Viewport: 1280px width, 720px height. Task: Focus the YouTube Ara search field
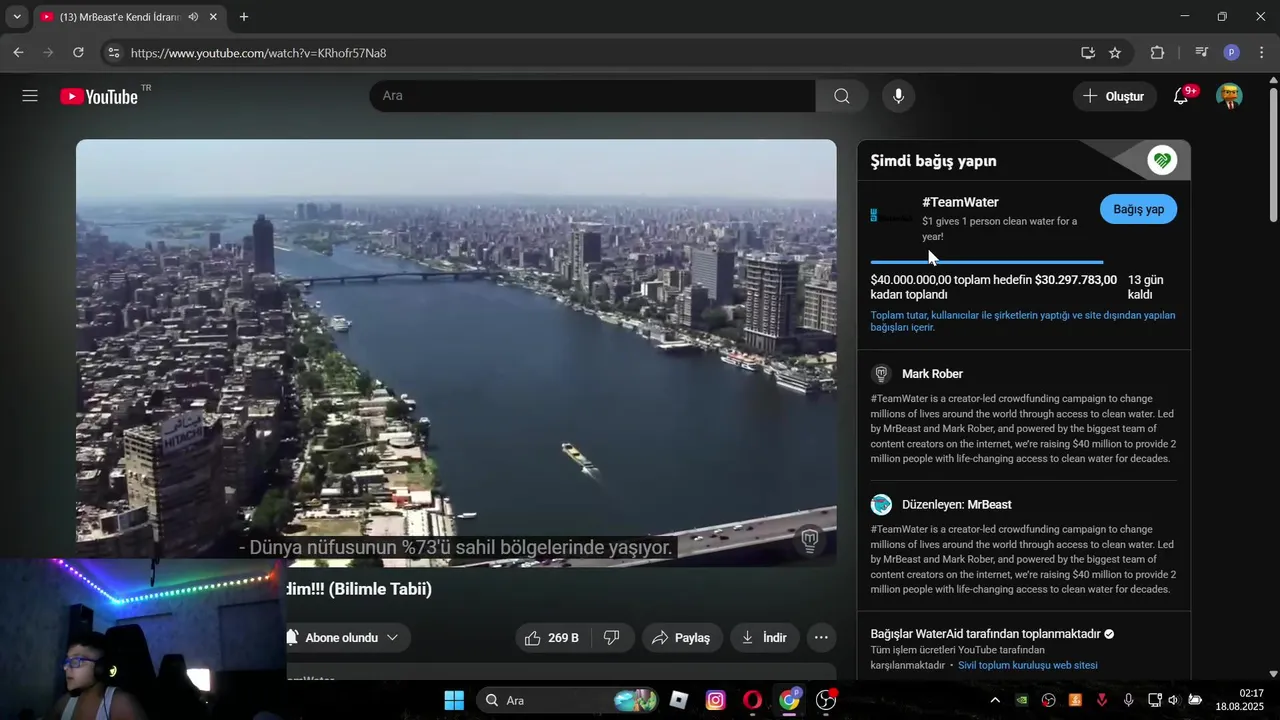[x=592, y=96]
